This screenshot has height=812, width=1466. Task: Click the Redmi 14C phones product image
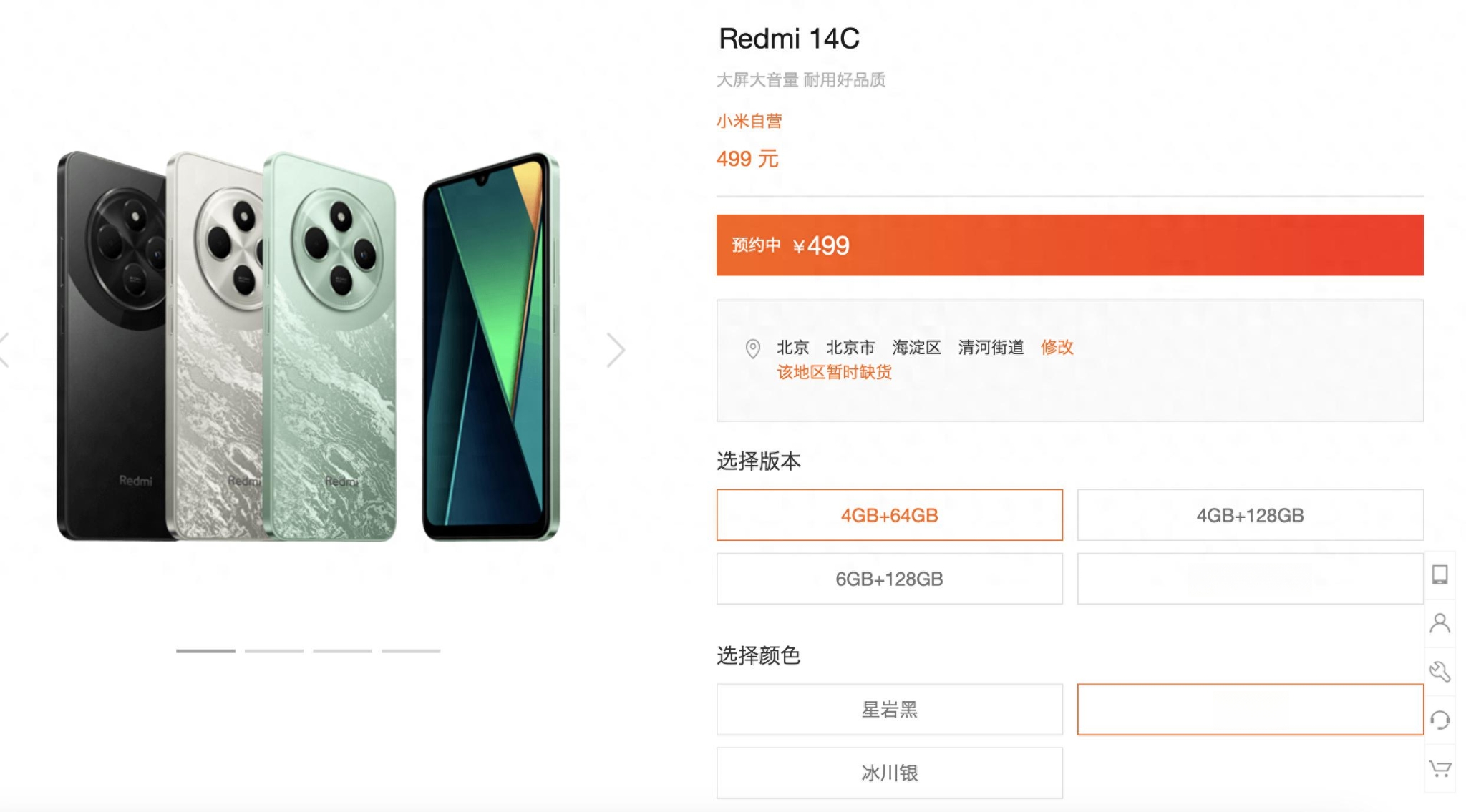pos(308,346)
